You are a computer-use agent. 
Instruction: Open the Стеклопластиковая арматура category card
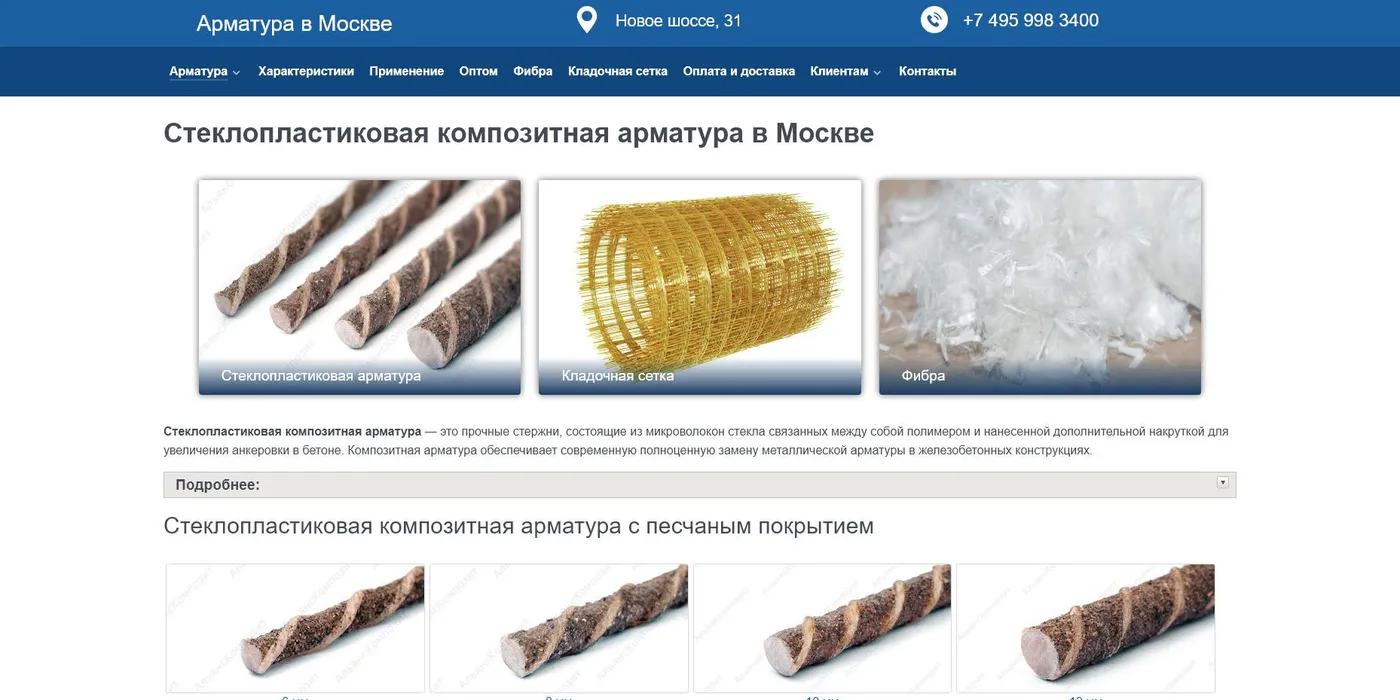[x=360, y=287]
